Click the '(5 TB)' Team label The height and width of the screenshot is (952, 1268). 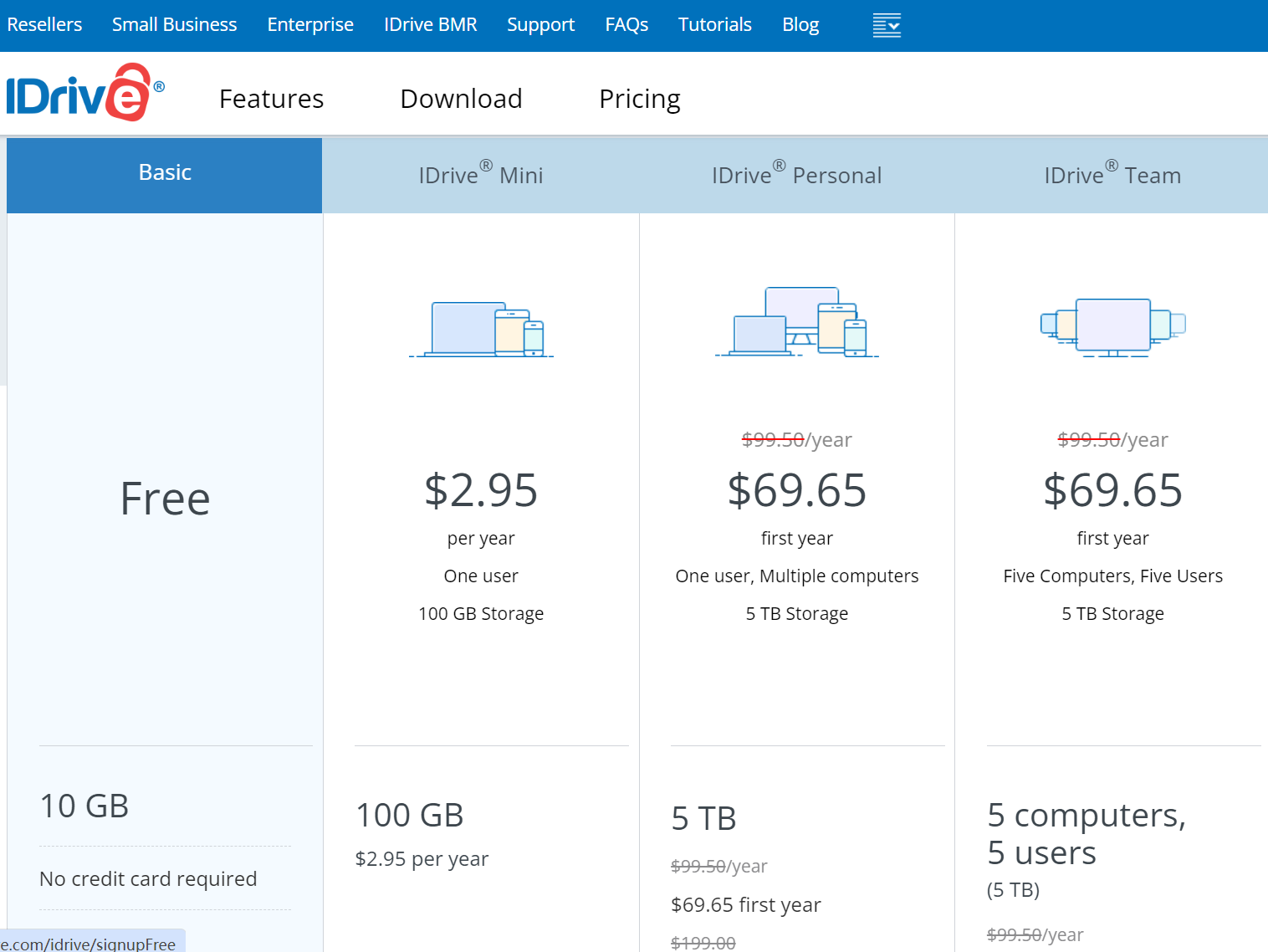point(1013,890)
